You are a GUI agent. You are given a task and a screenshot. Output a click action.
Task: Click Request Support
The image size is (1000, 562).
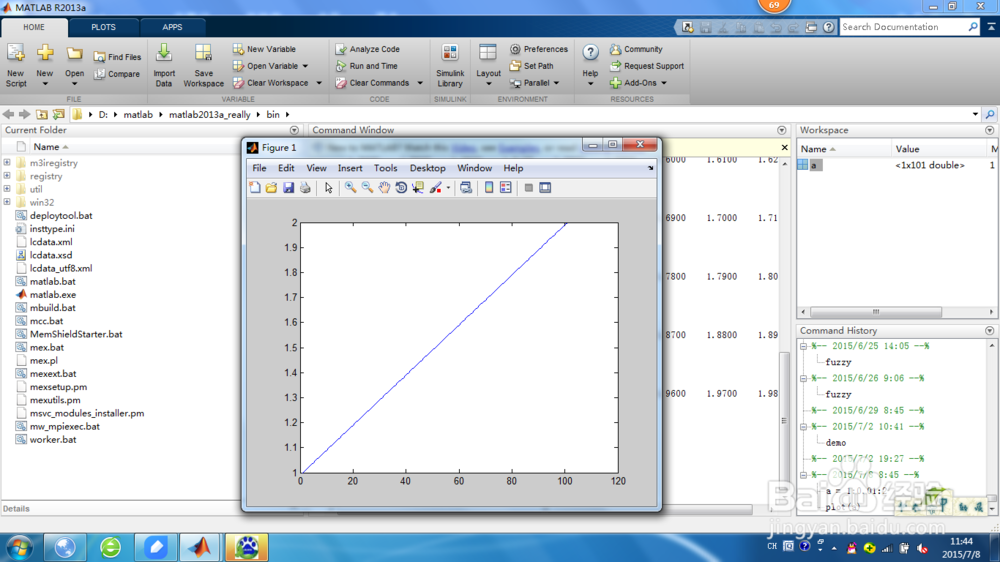click(647, 66)
